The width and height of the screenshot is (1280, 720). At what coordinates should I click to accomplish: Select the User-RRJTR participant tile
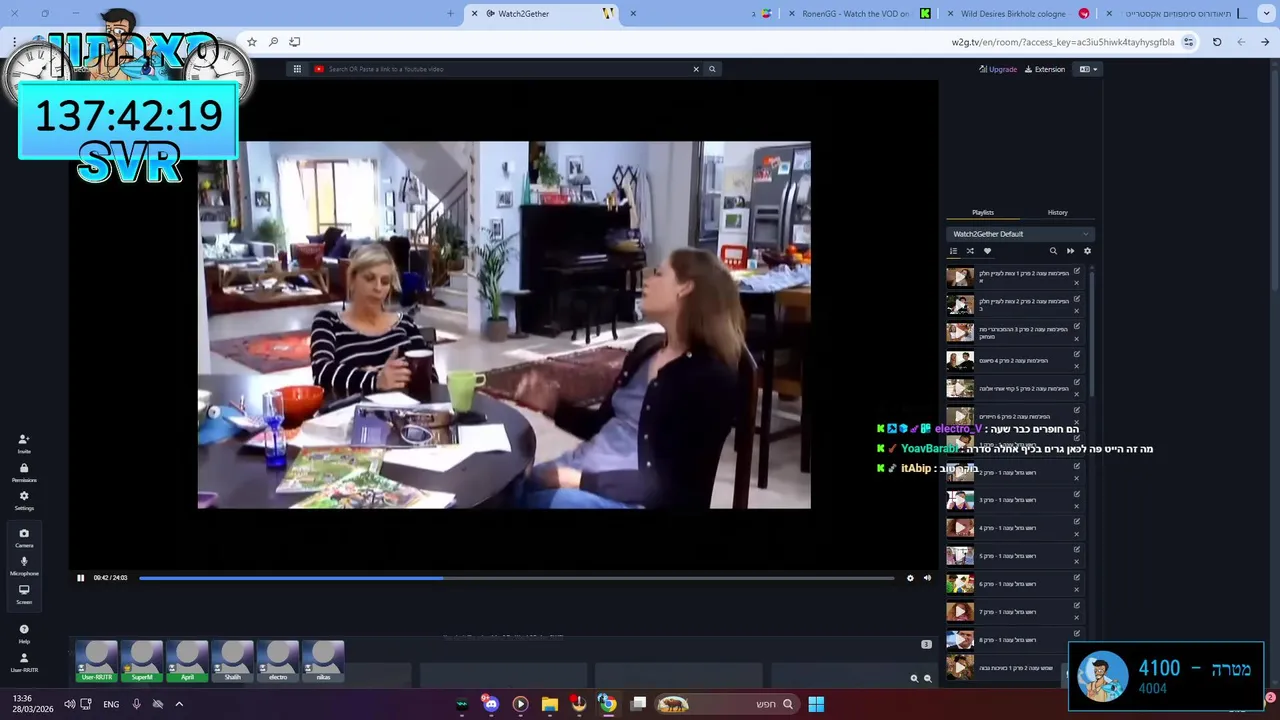coord(97,662)
